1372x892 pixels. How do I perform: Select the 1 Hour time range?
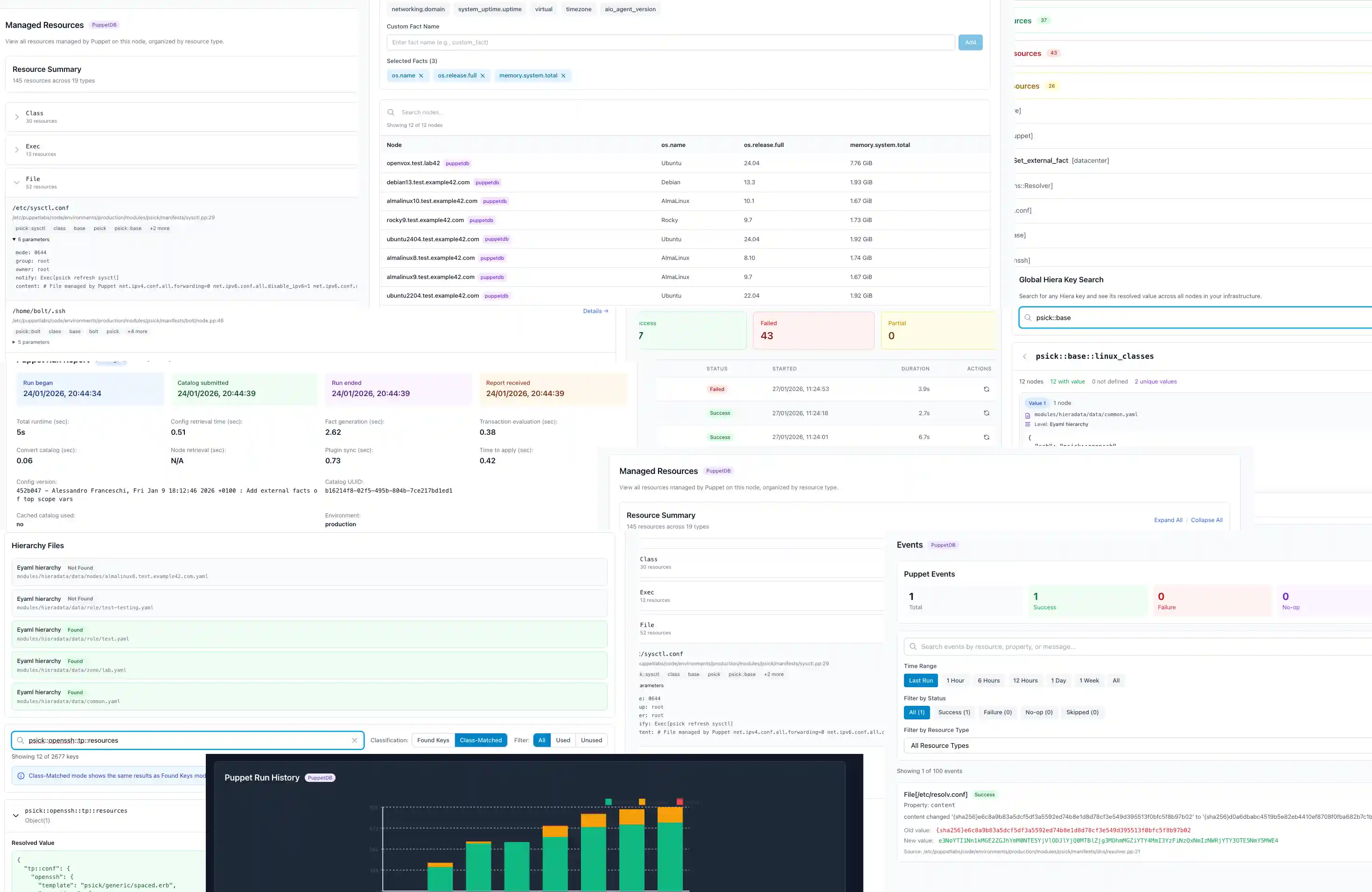coord(955,681)
